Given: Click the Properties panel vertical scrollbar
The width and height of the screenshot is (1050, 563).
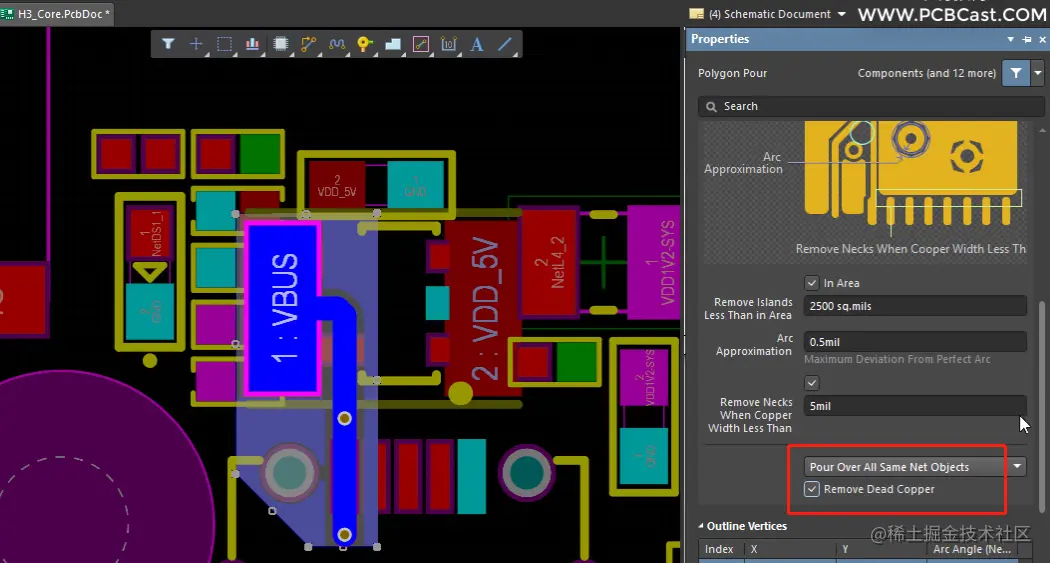Looking at the screenshot, I should pos(1041,407).
